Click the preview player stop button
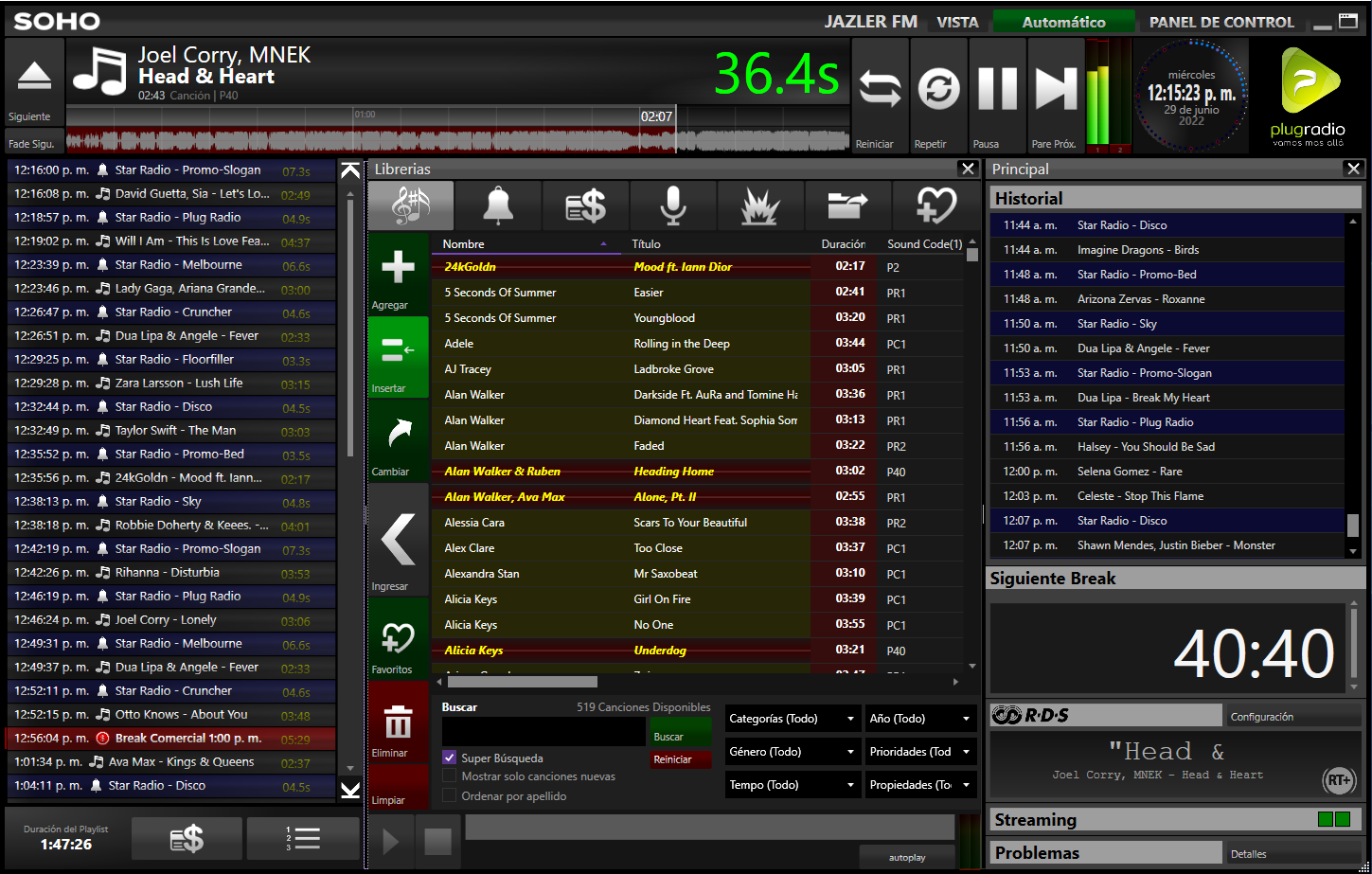 click(x=437, y=840)
